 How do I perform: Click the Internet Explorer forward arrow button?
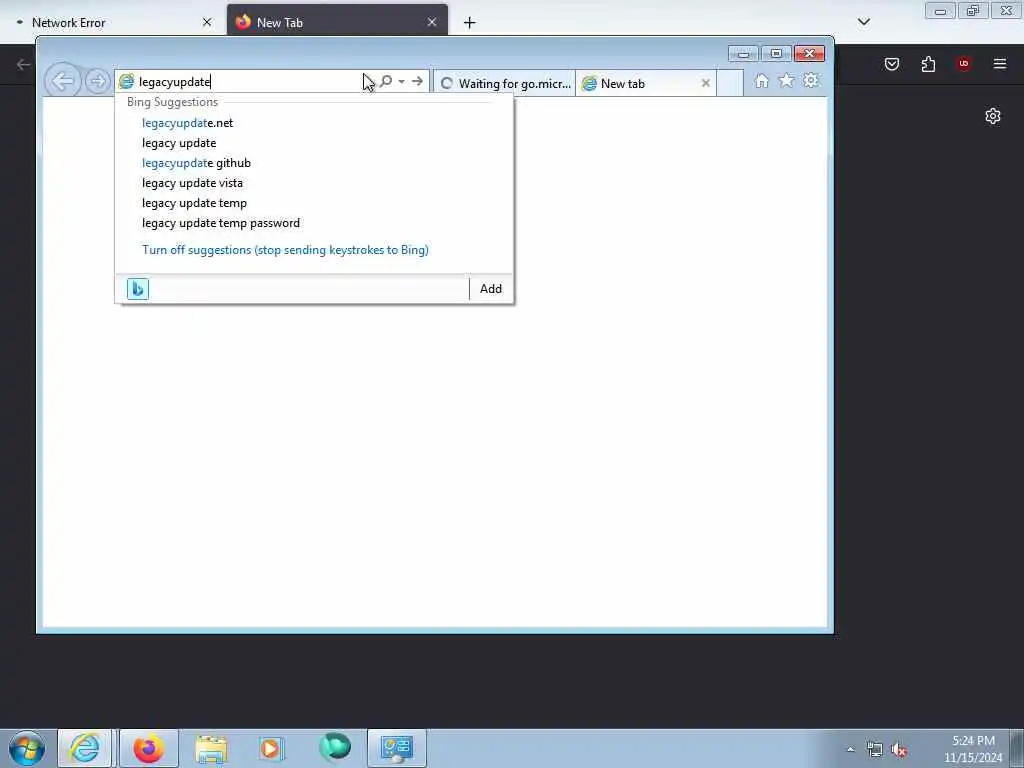97,82
